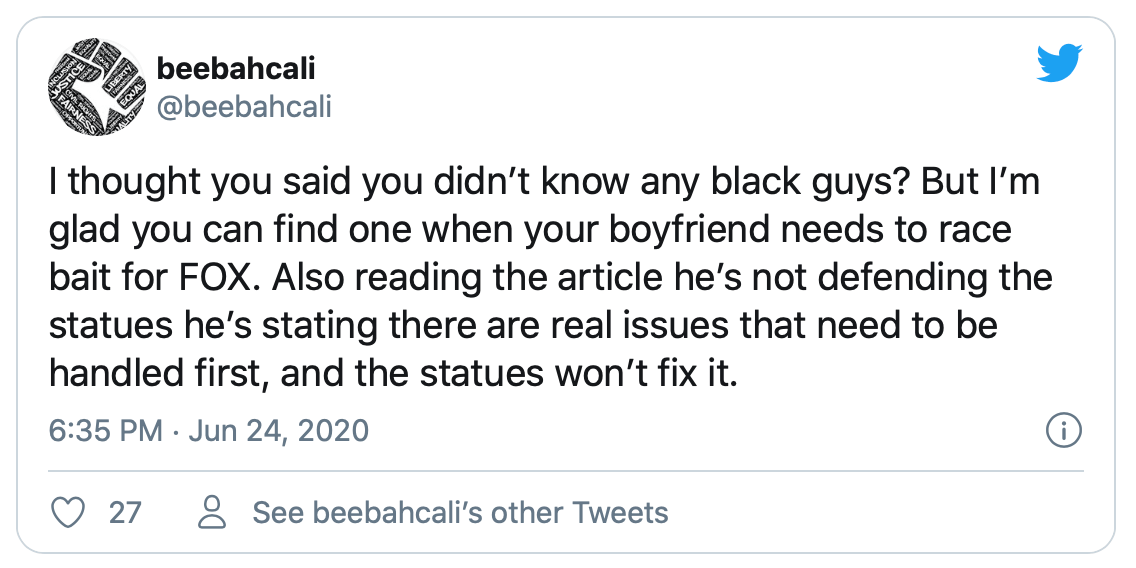Like the tweet with the heart icon

(x=68, y=513)
